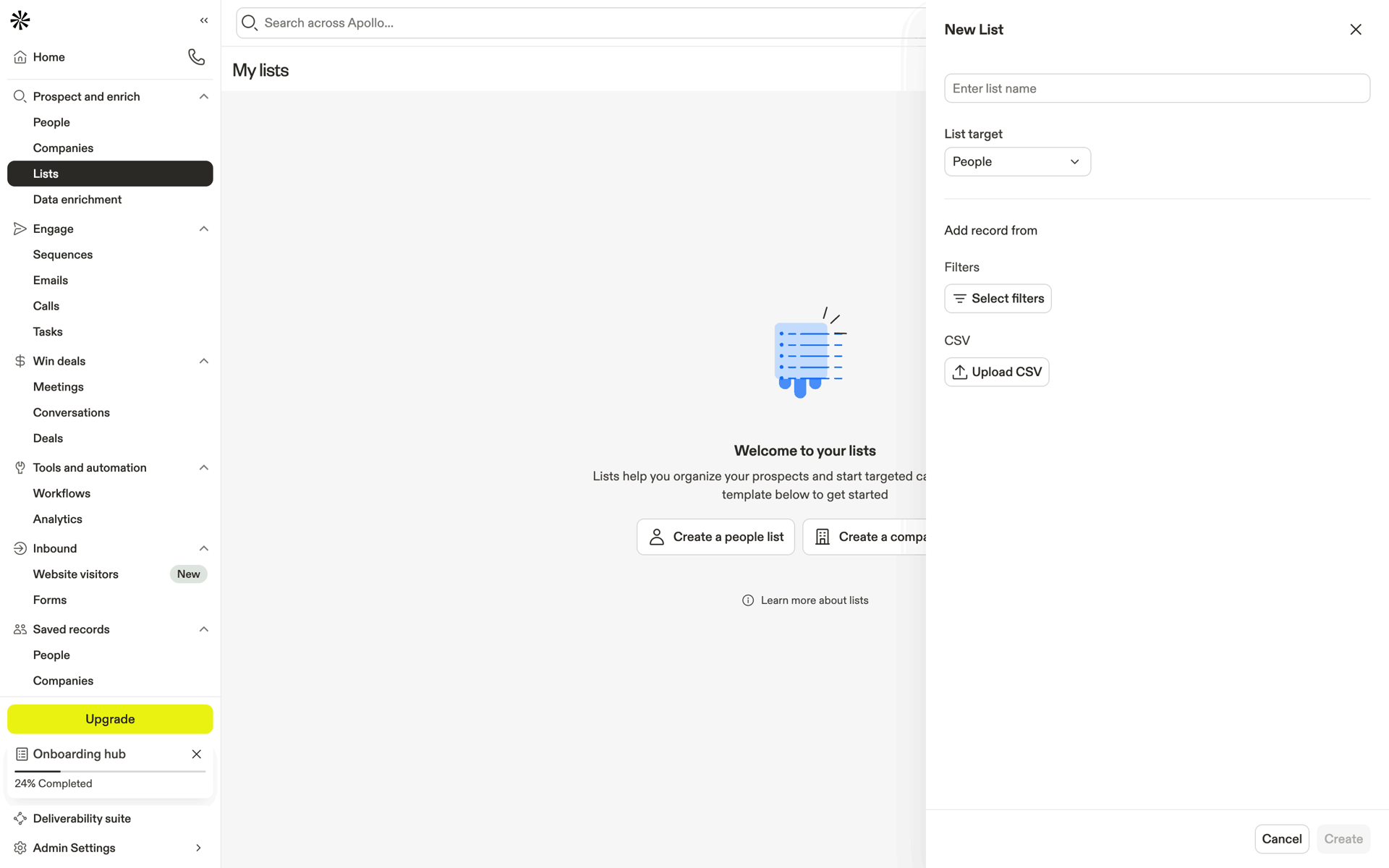1389x868 pixels.
Task: Click the yellow Upgrade button
Action: (110, 719)
